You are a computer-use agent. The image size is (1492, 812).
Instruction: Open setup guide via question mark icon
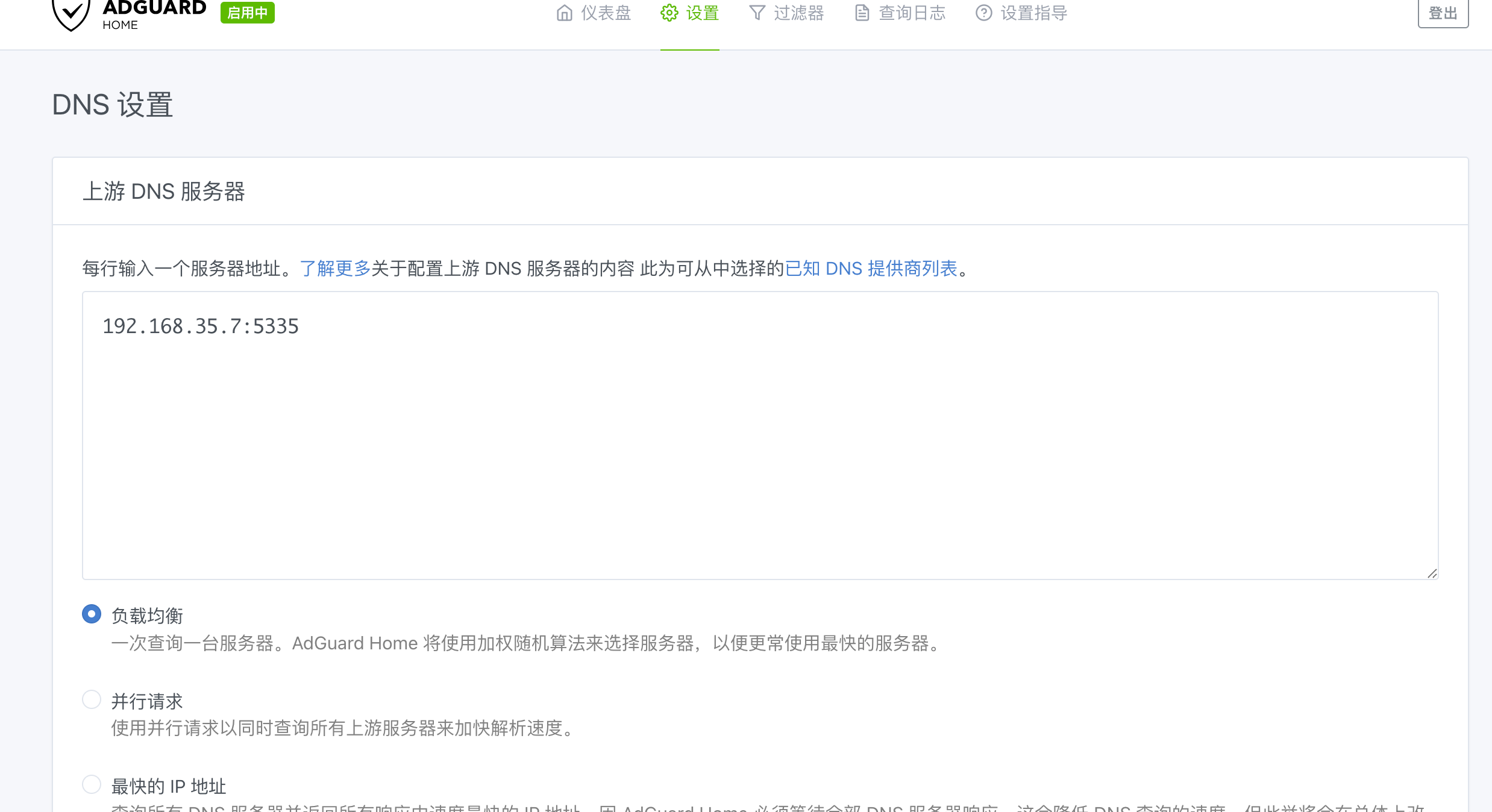[983, 13]
